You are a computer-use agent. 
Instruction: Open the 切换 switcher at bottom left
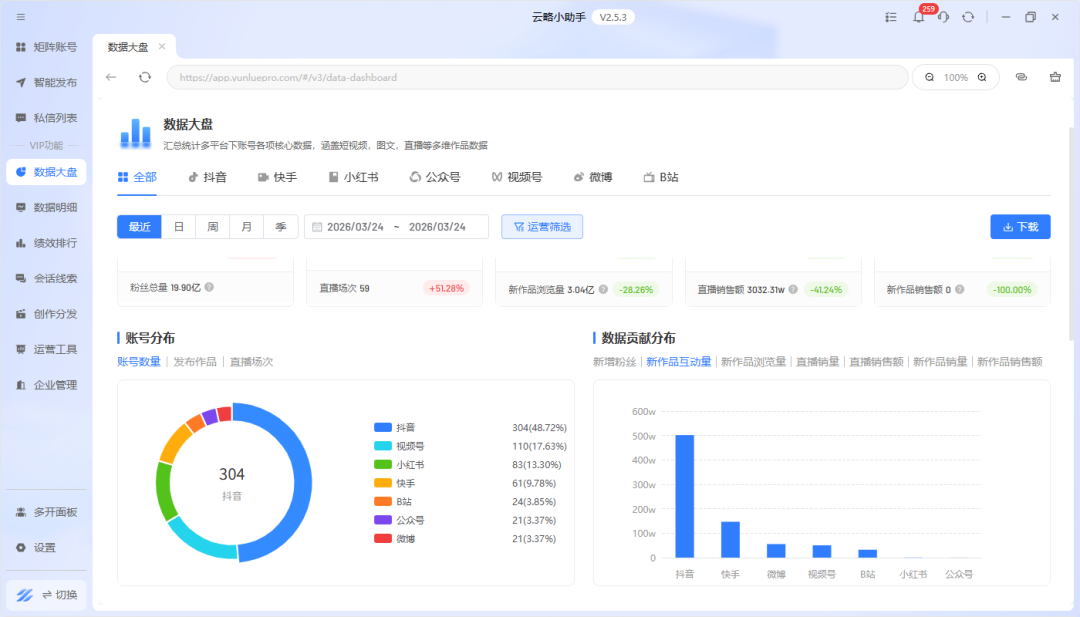(46, 595)
